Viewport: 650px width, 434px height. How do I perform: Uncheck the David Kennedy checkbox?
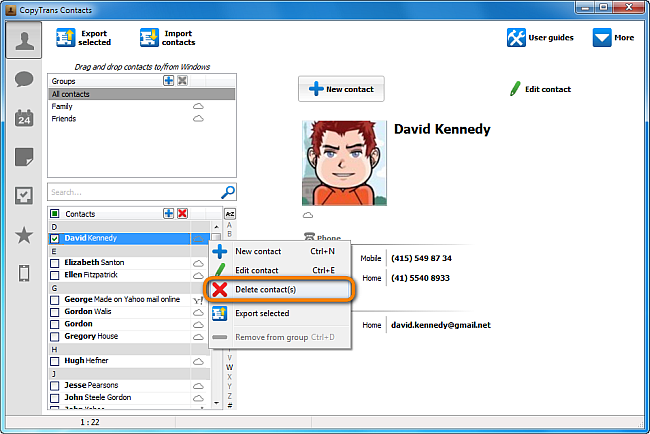[x=55, y=238]
